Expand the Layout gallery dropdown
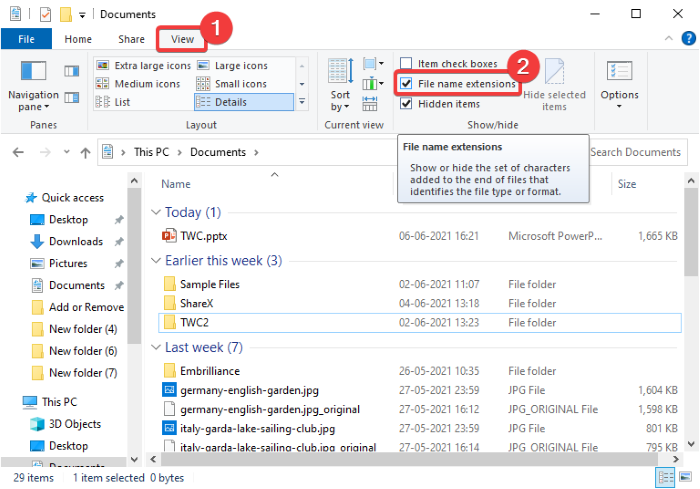The image size is (700, 489). click(x=302, y=103)
